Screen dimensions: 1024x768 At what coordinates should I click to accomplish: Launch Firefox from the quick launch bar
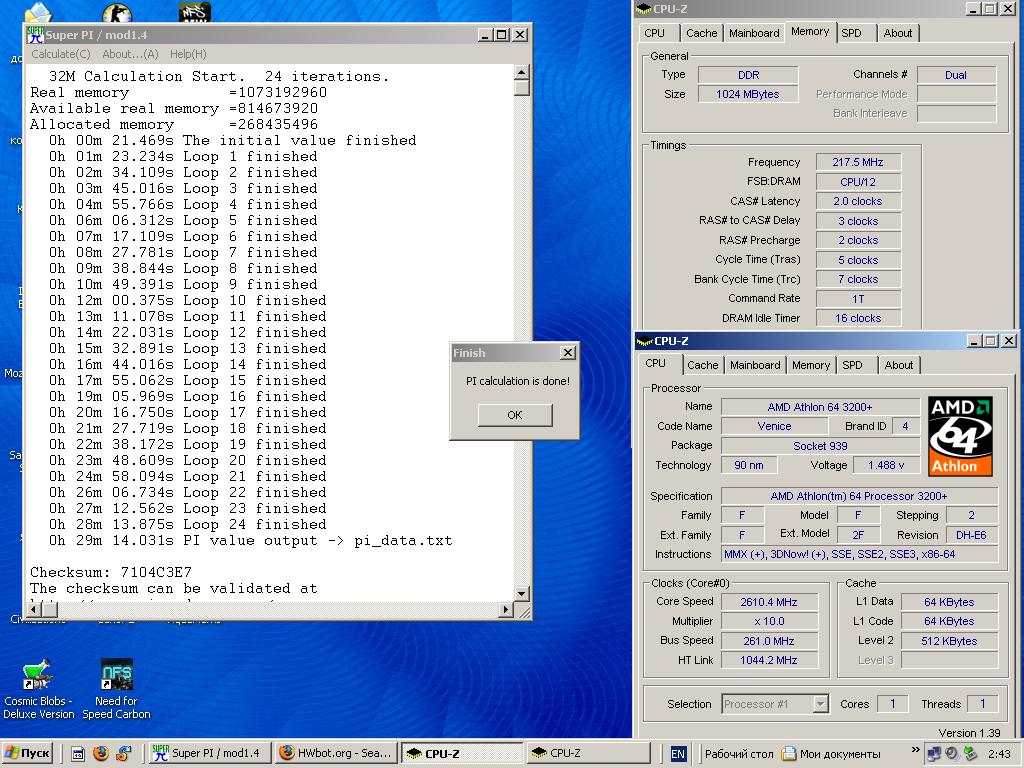101,753
